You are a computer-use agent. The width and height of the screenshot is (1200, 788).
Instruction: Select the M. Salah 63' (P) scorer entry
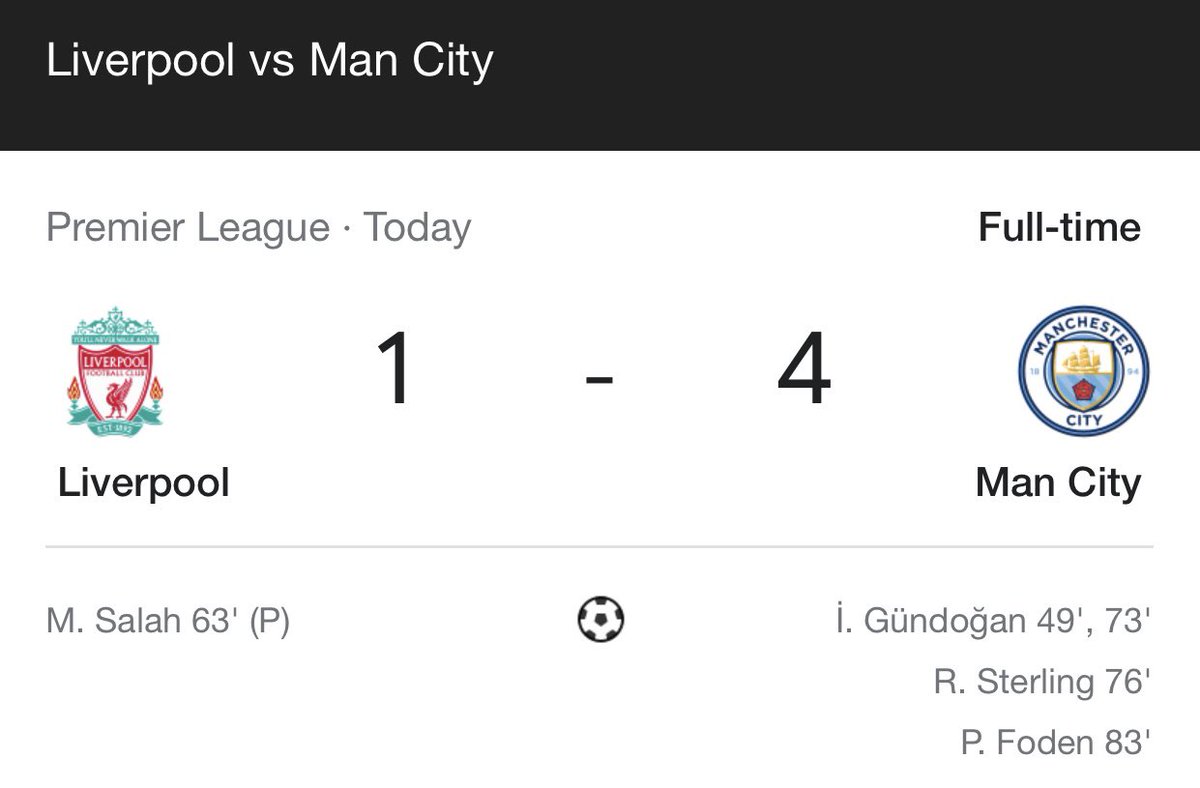point(168,622)
